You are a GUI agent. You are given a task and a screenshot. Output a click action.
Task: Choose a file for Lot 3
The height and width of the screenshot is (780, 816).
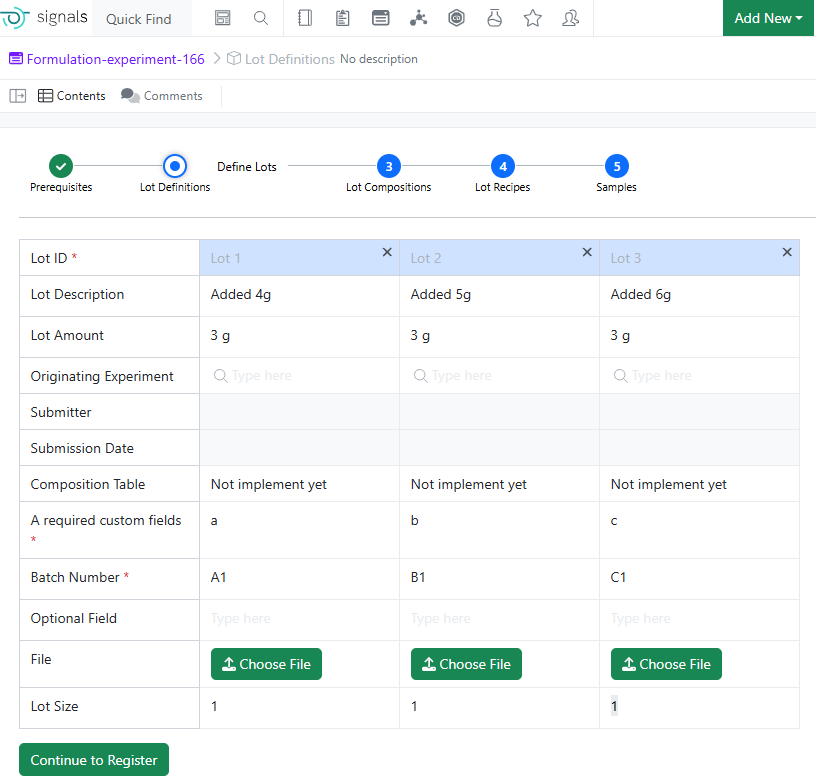pos(666,664)
